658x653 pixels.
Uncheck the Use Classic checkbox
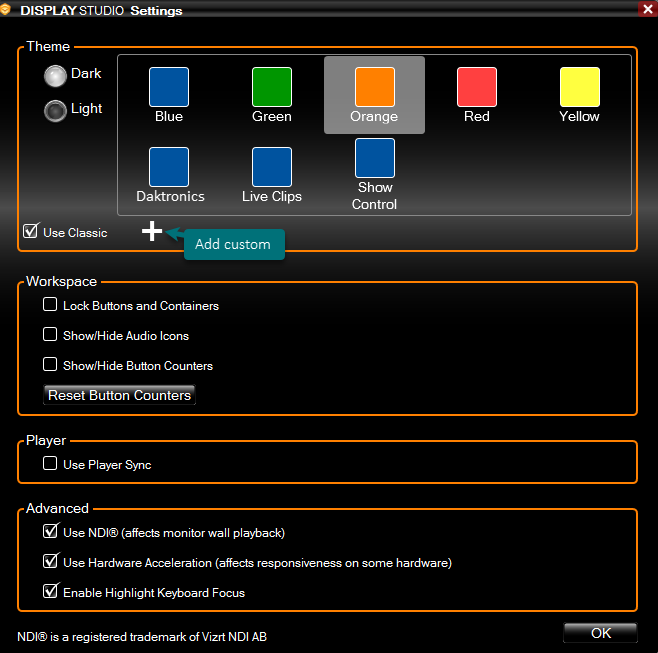[31, 232]
